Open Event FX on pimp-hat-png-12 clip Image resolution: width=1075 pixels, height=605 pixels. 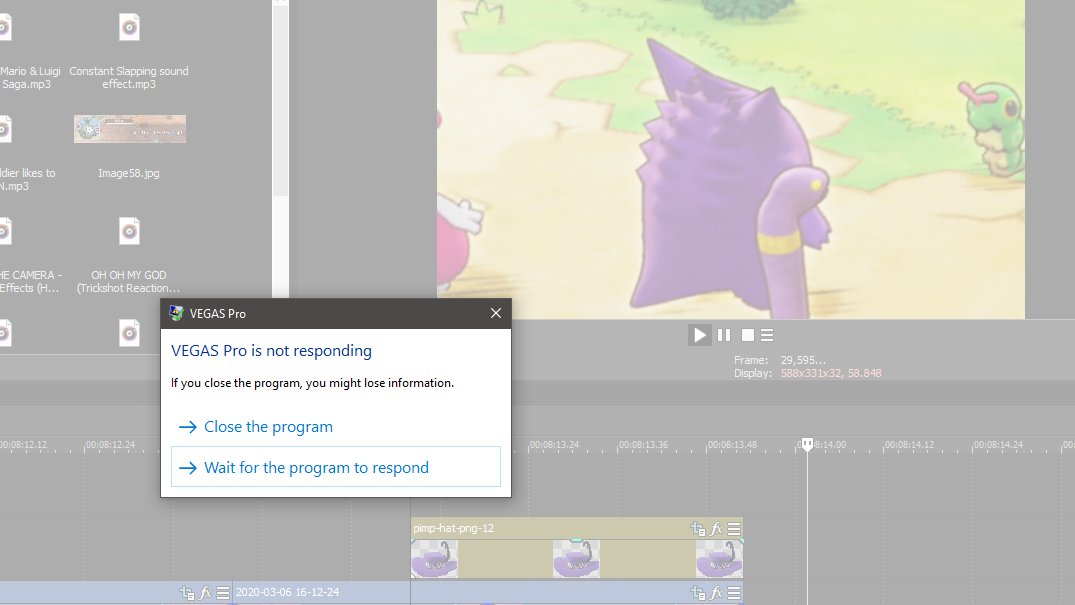(716, 529)
